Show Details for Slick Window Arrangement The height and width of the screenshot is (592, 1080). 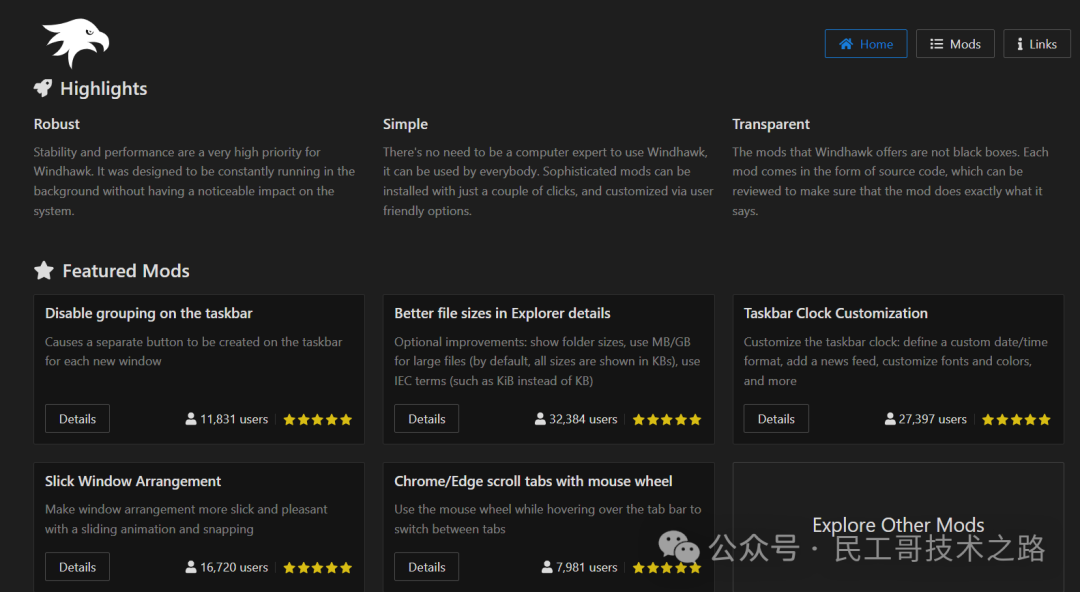click(77, 567)
